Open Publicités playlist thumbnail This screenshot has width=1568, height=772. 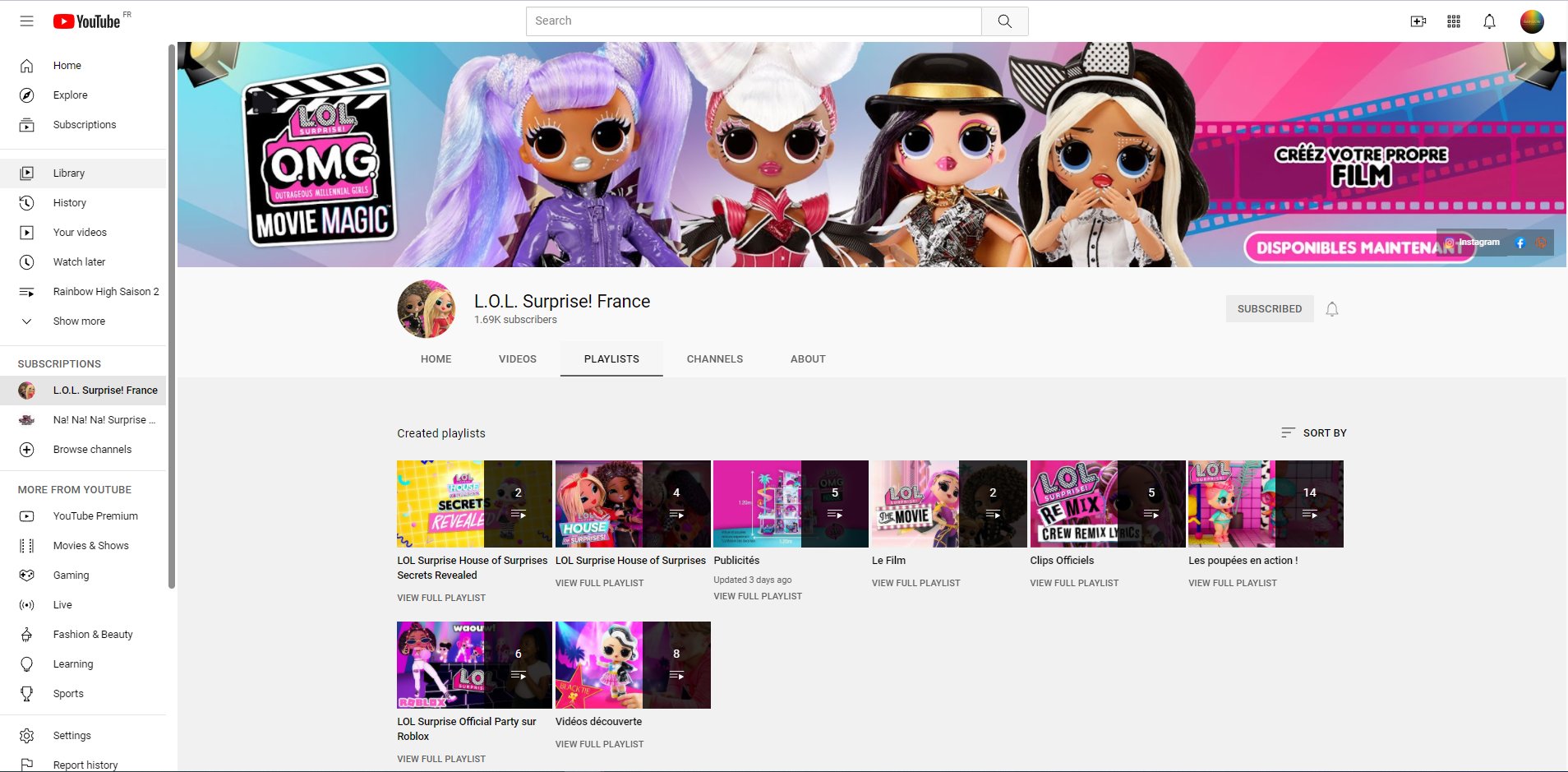click(791, 504)
